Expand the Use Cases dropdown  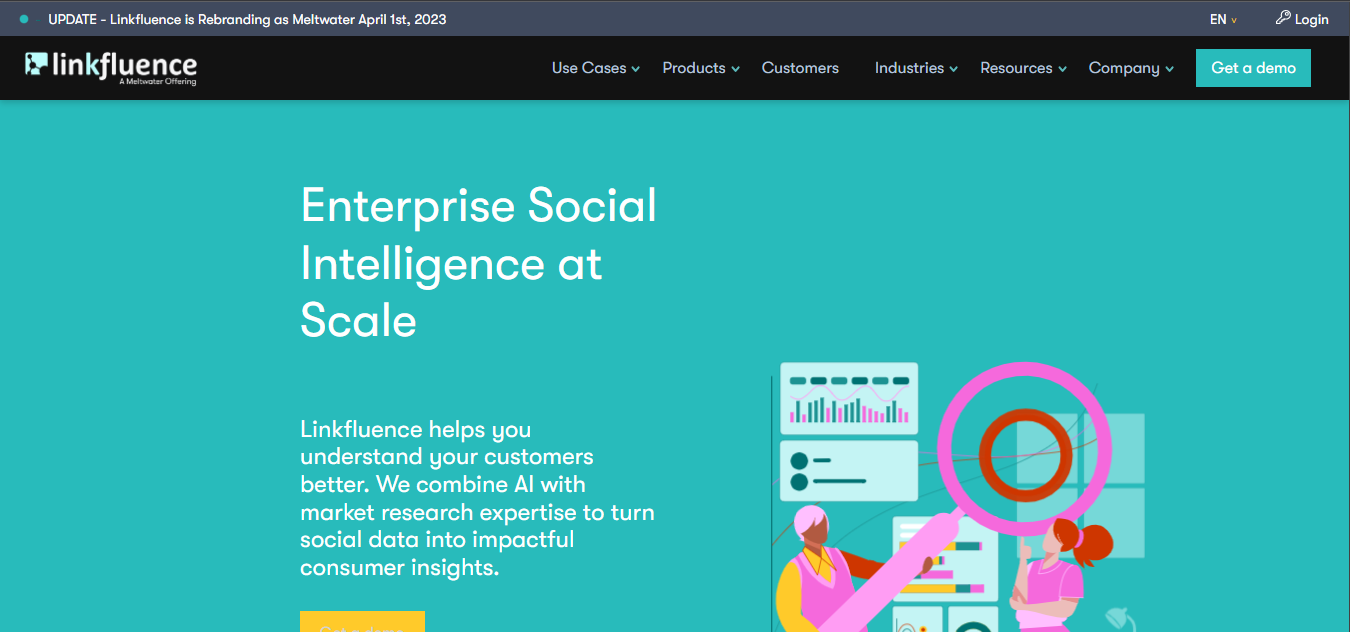(x=595, y=68)
